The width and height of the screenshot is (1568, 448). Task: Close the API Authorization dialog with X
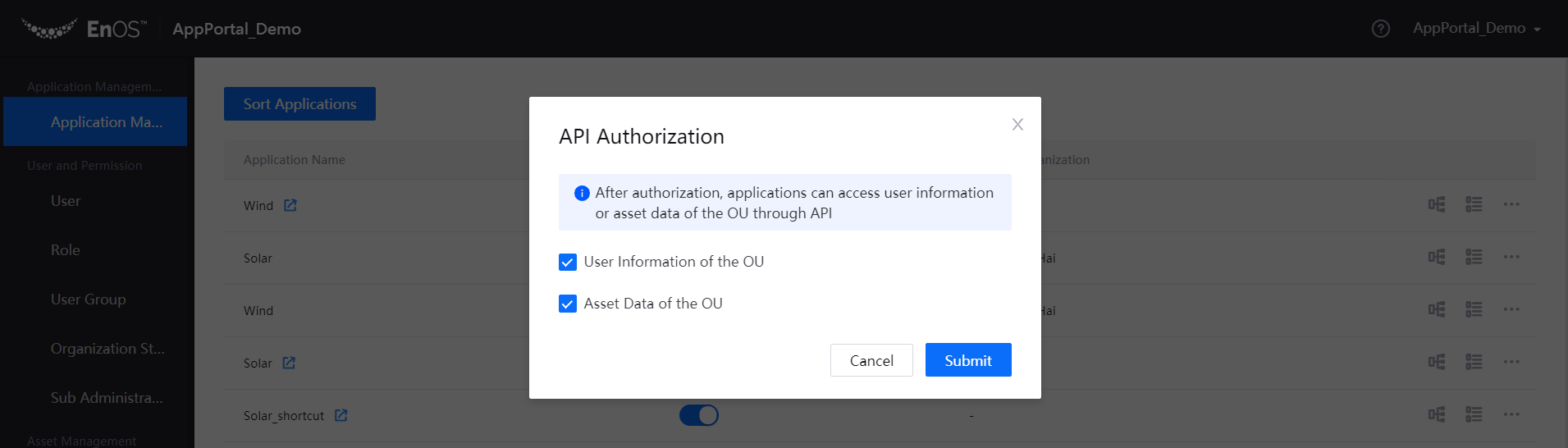tap(1017, 125)
